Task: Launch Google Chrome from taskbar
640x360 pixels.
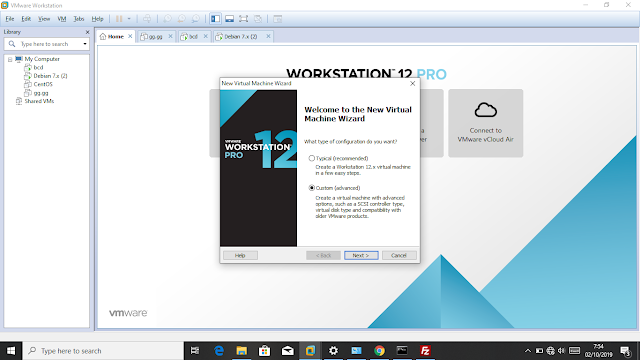Action: [379, 351]
